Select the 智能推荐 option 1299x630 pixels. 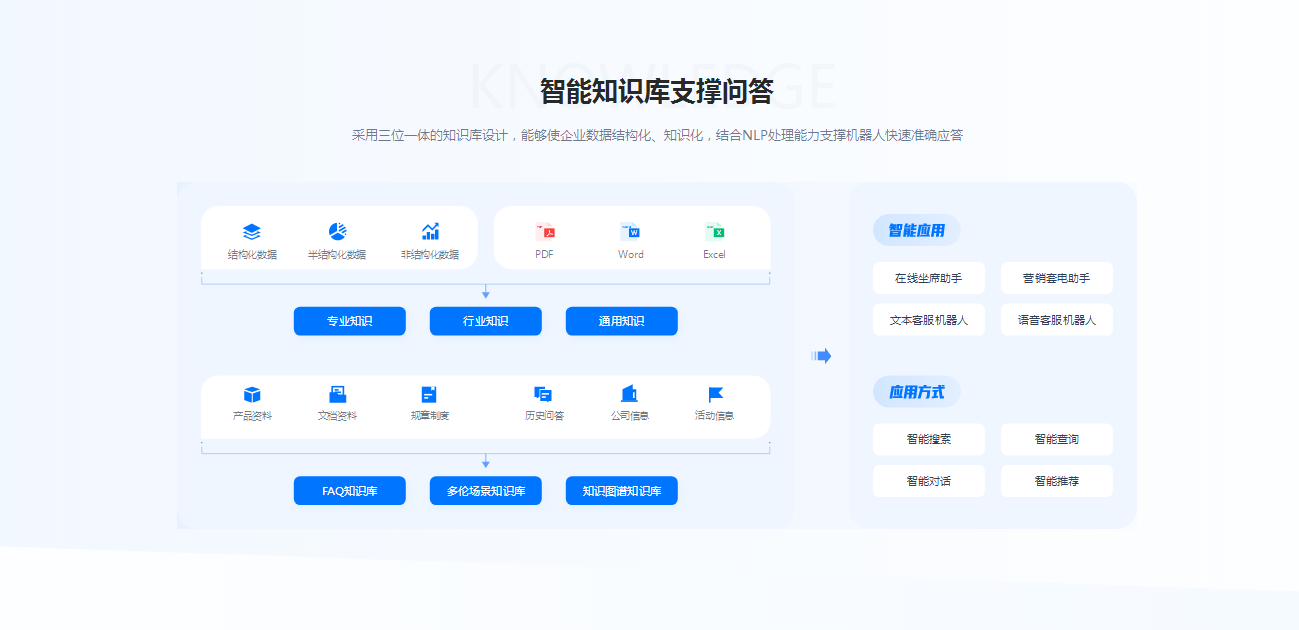coord(1056,481)
